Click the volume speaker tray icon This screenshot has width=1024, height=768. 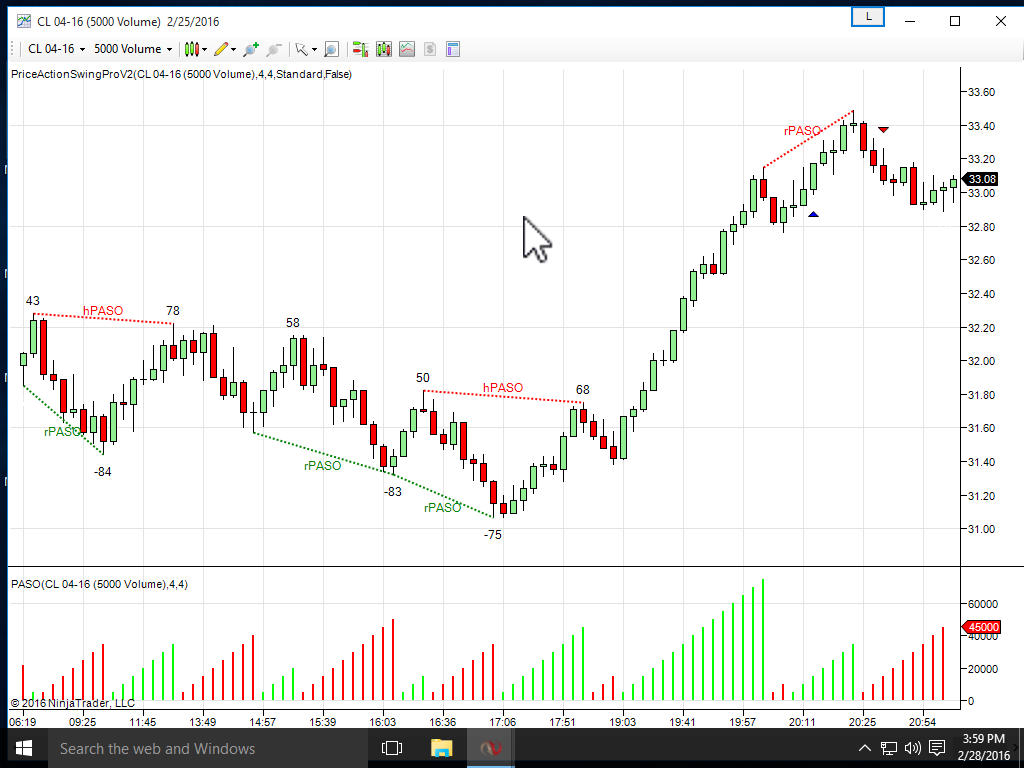[x=912, y=748]
